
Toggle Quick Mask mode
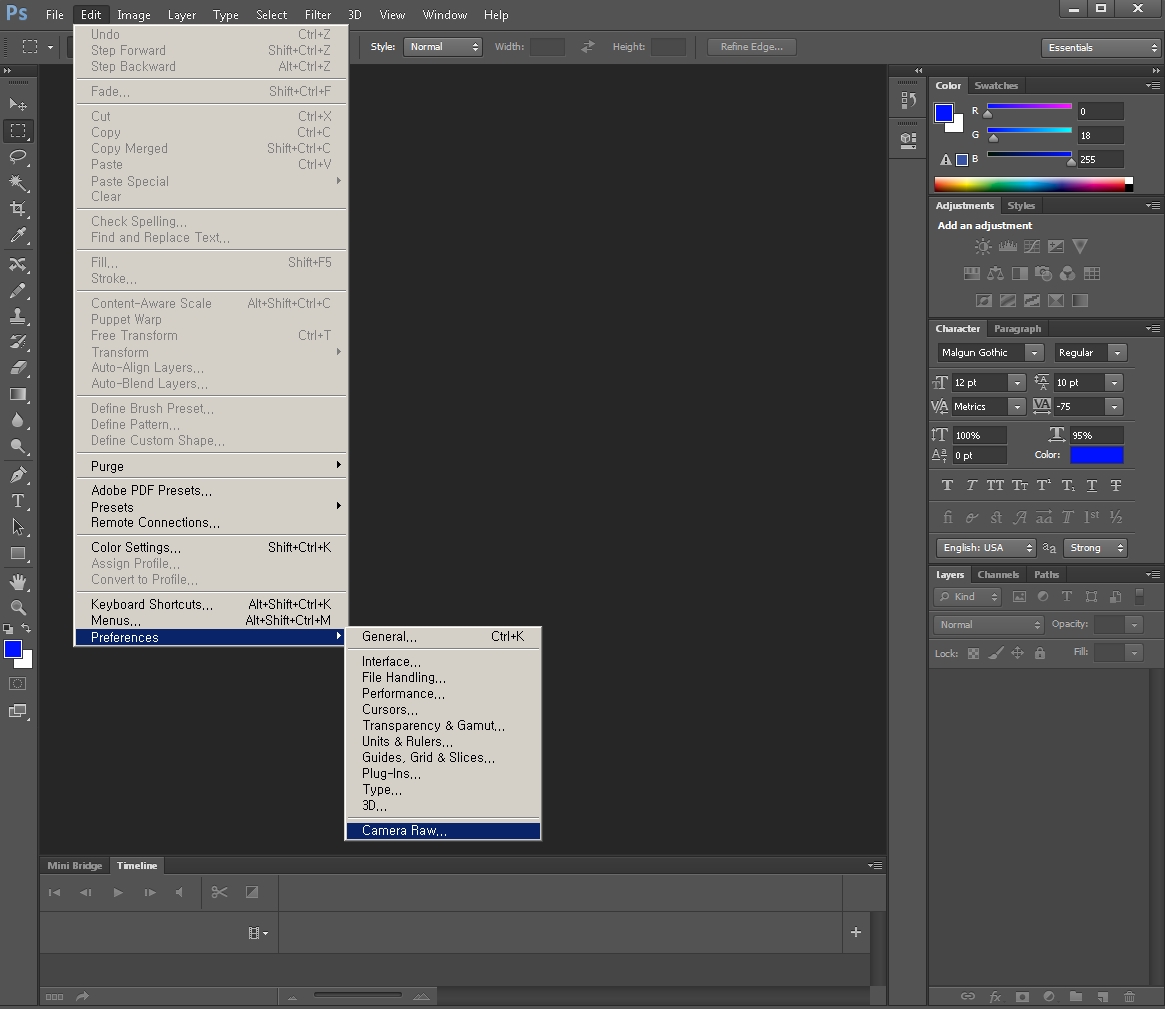pos(18,684)
